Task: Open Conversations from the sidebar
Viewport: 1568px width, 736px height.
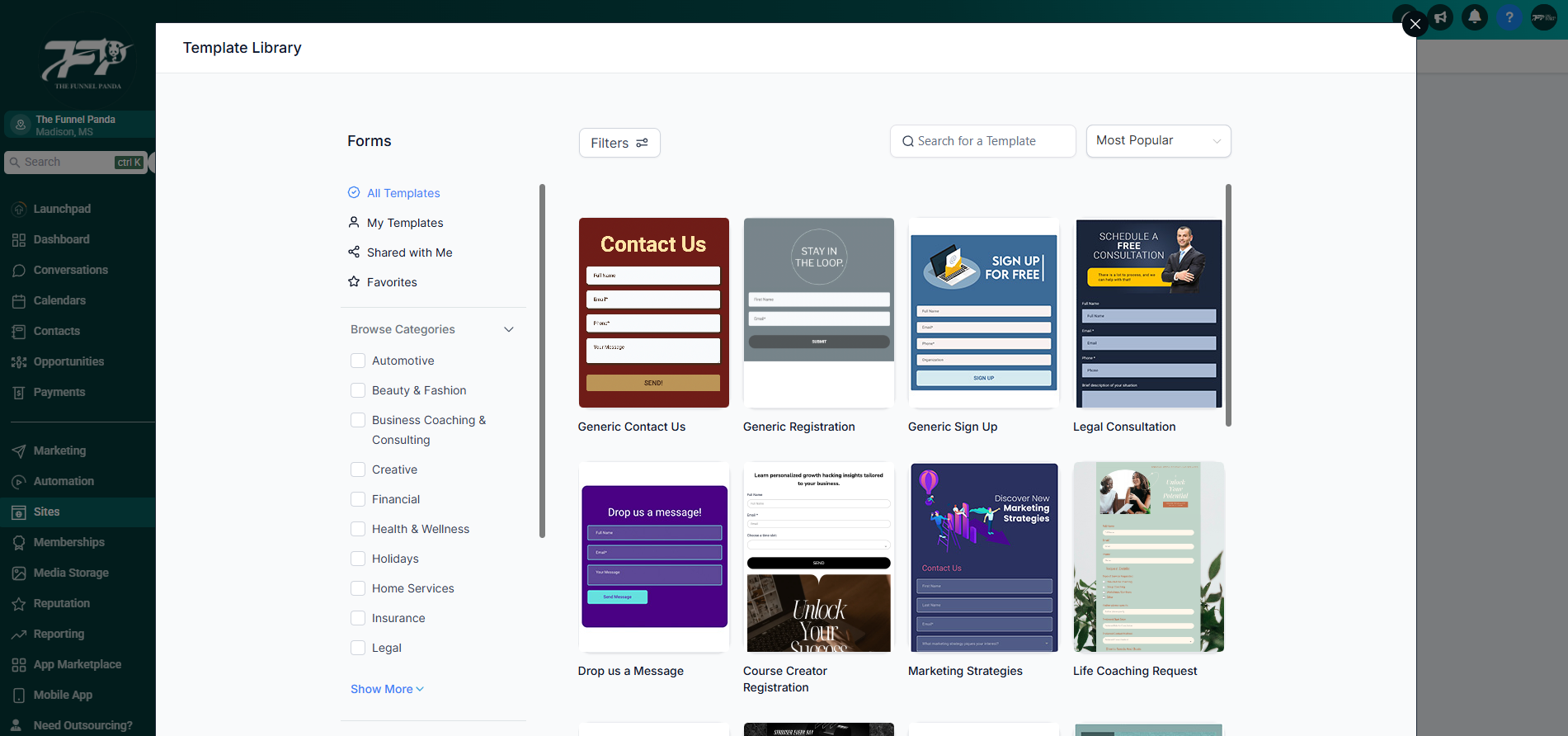Action: click(x=70, y=270)
